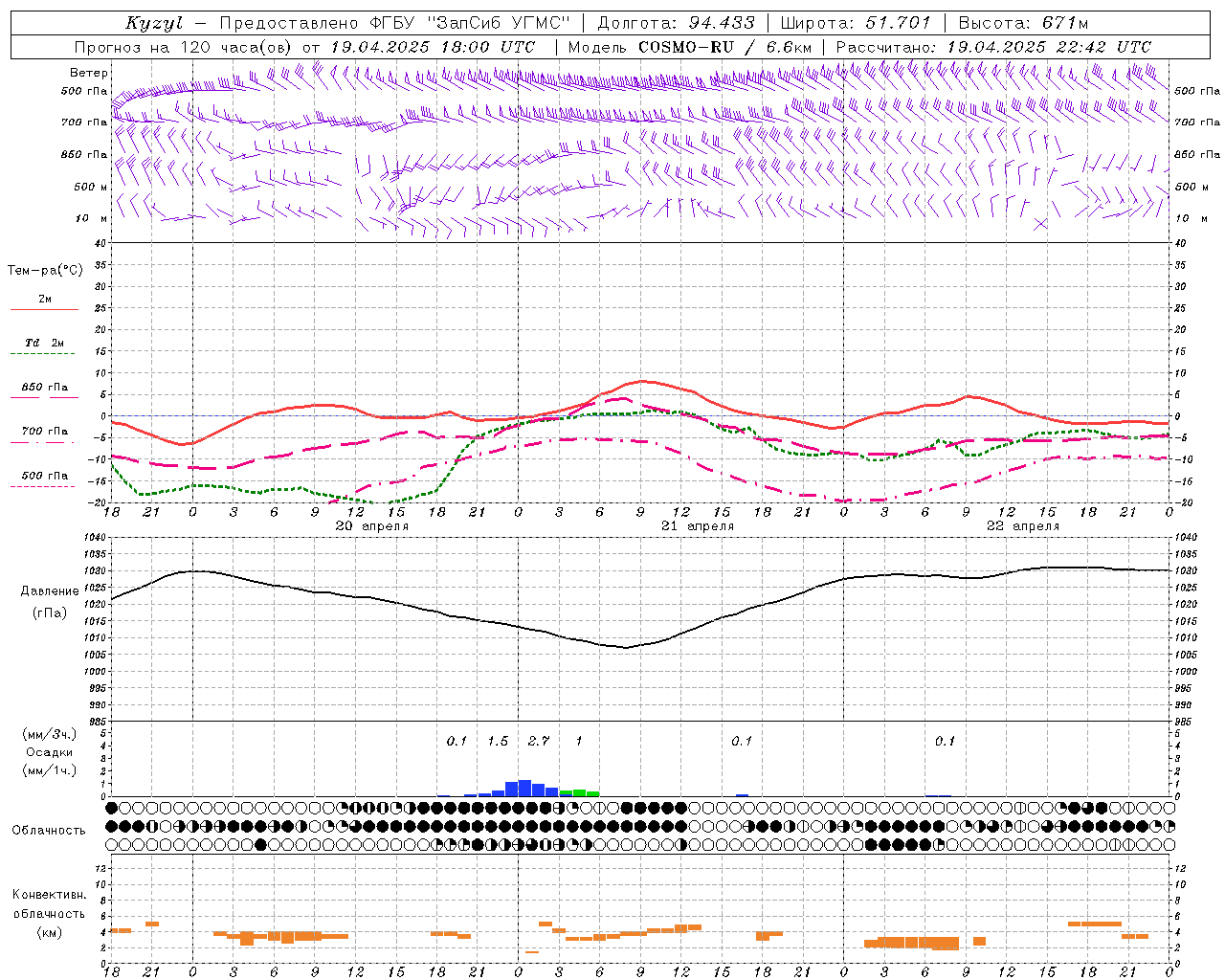1225x980 pixels.
Task: Click the "Облачность" cloud cover label
Action: pos(49,831)
